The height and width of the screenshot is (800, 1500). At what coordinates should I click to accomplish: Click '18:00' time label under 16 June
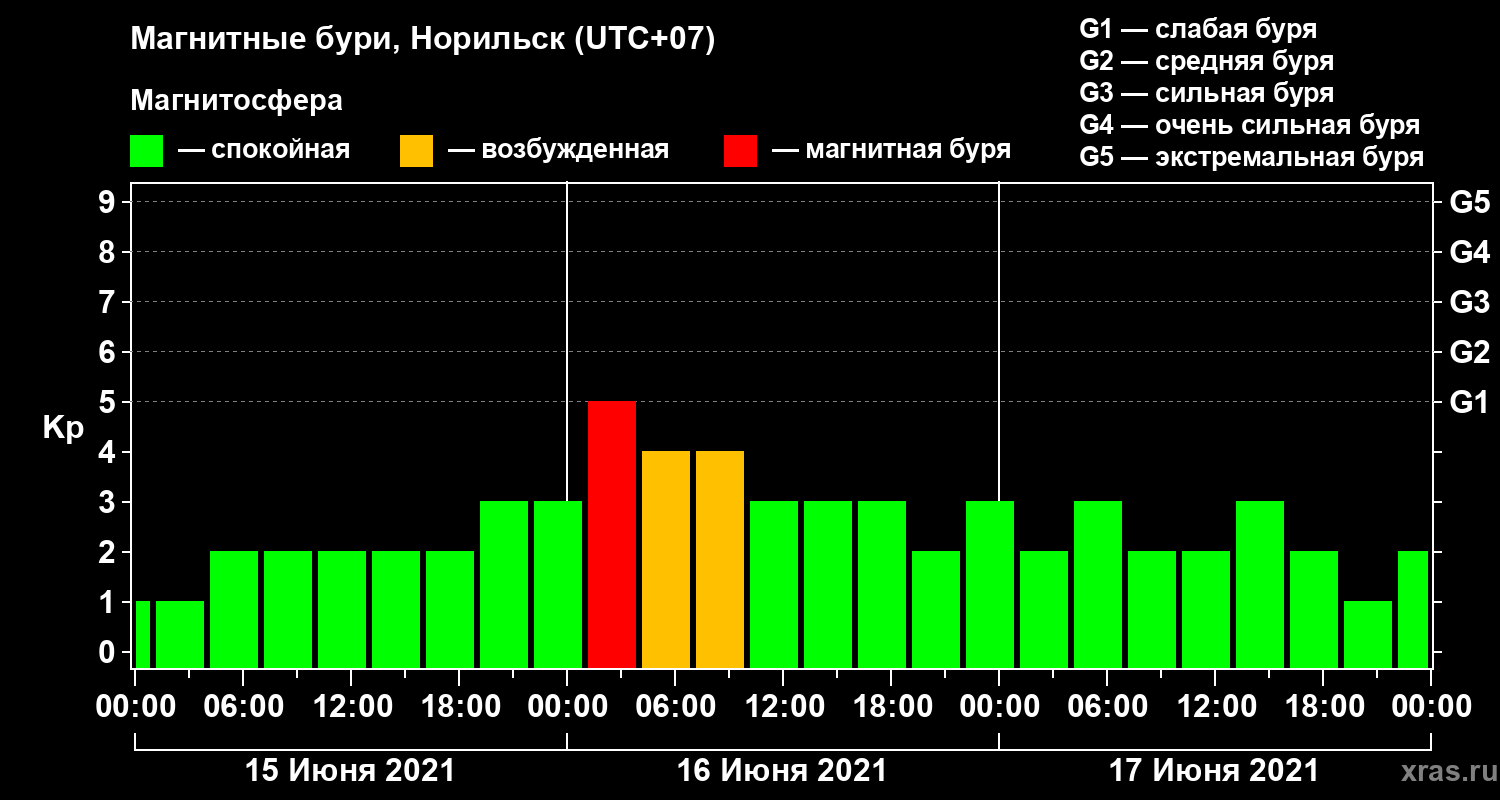tap(891, 706)
